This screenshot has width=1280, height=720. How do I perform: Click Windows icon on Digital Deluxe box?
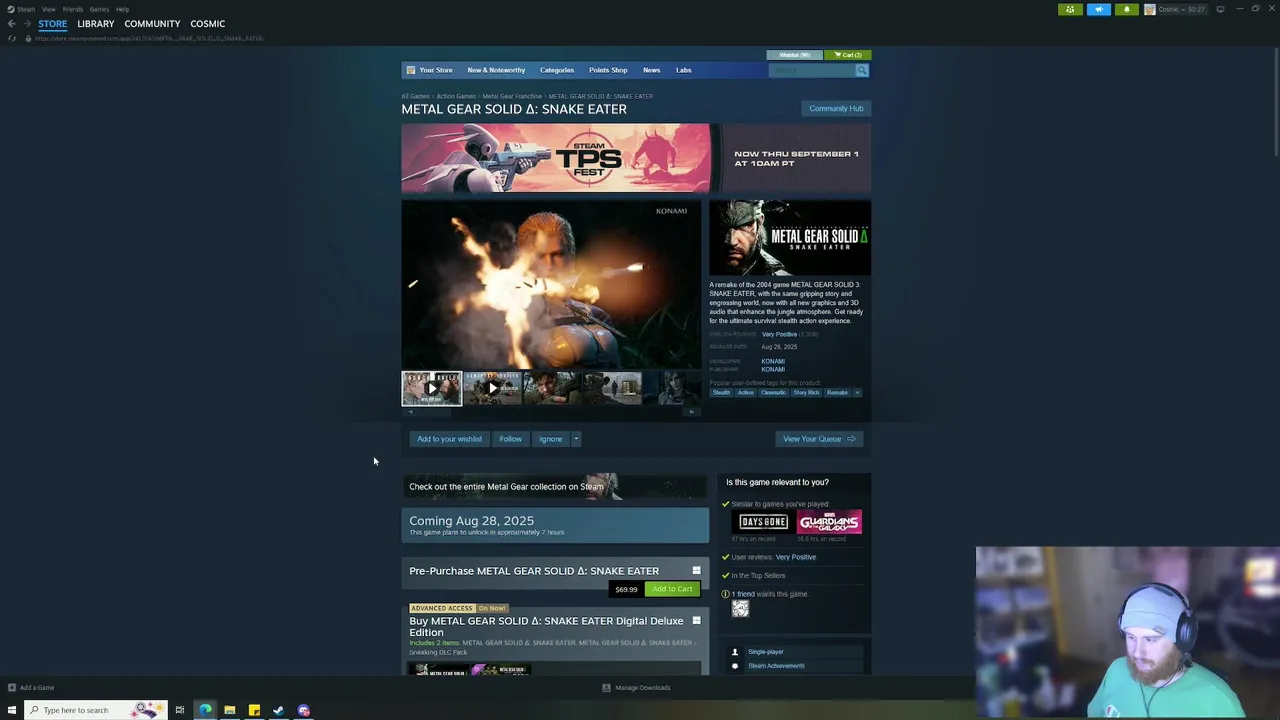(x=697, y=621)
